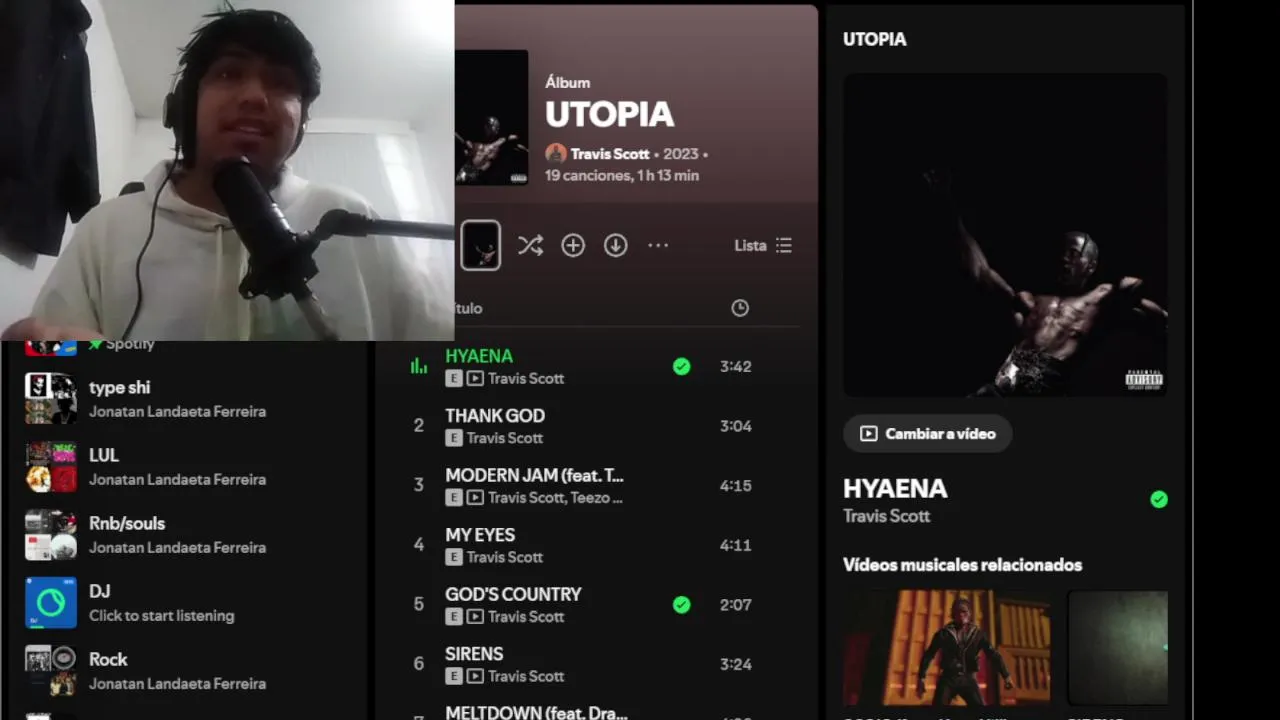Add UTOPIA album to library
This screenshot has width=1280, height=720.
pyautogui.click(x=573, y=245)
